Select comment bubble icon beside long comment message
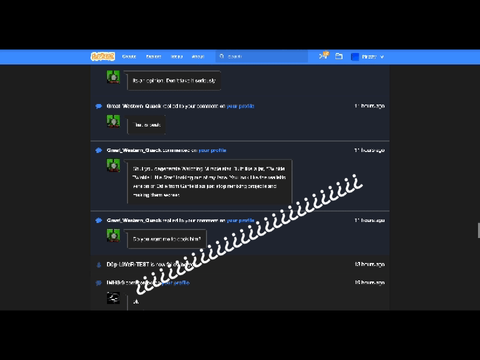The image size is (480, 360). (99, 150)
